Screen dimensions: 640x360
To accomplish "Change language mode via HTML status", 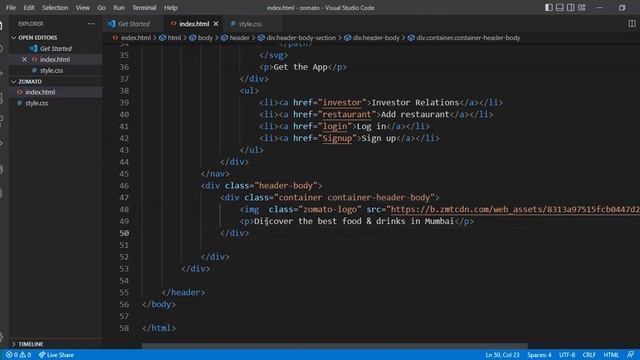I will pos(611,355).
